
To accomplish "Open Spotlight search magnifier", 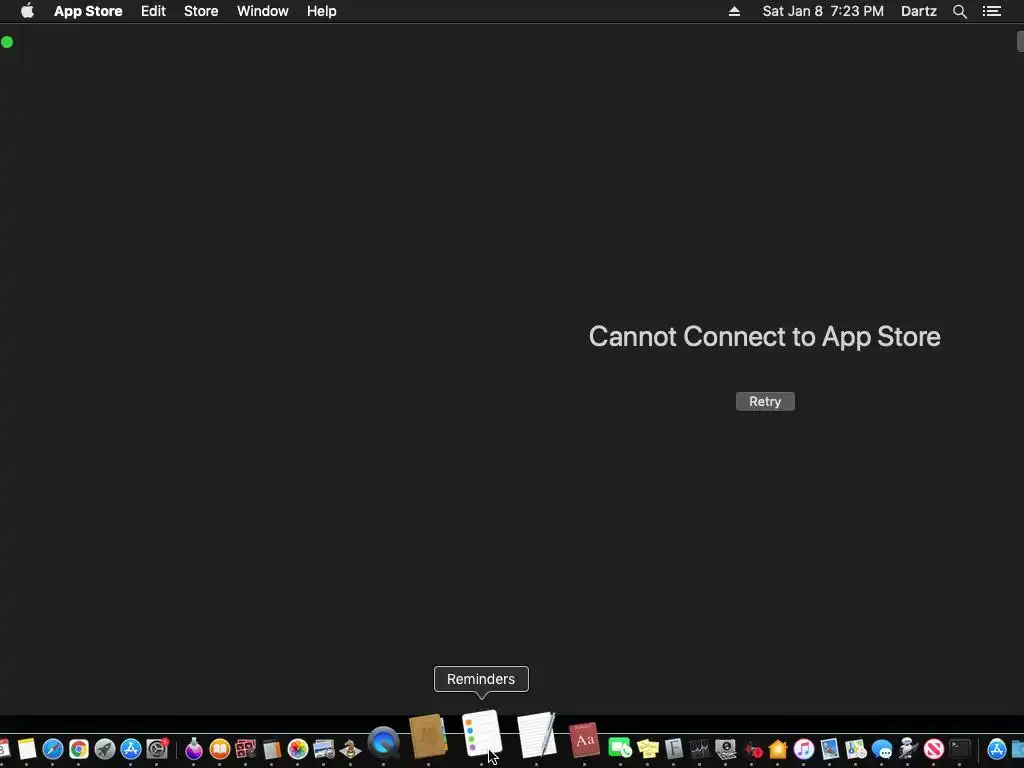I will 960,11.
